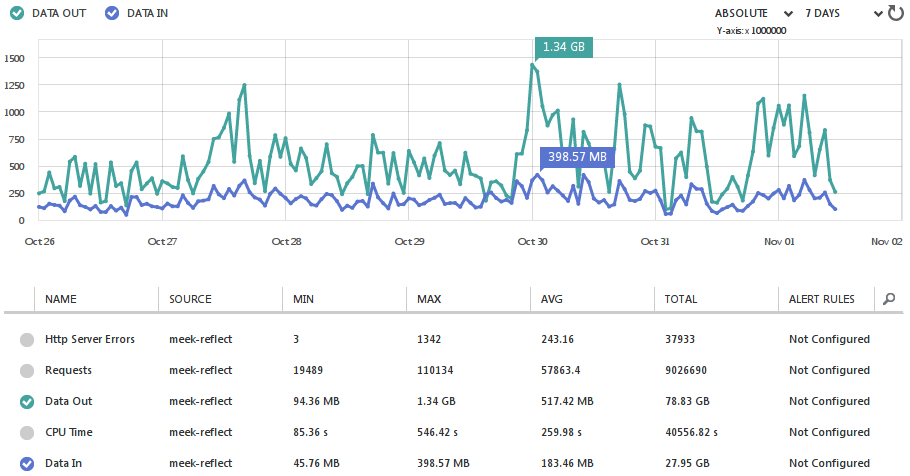Enable the CPU Time metric circle

click(26, 433)
